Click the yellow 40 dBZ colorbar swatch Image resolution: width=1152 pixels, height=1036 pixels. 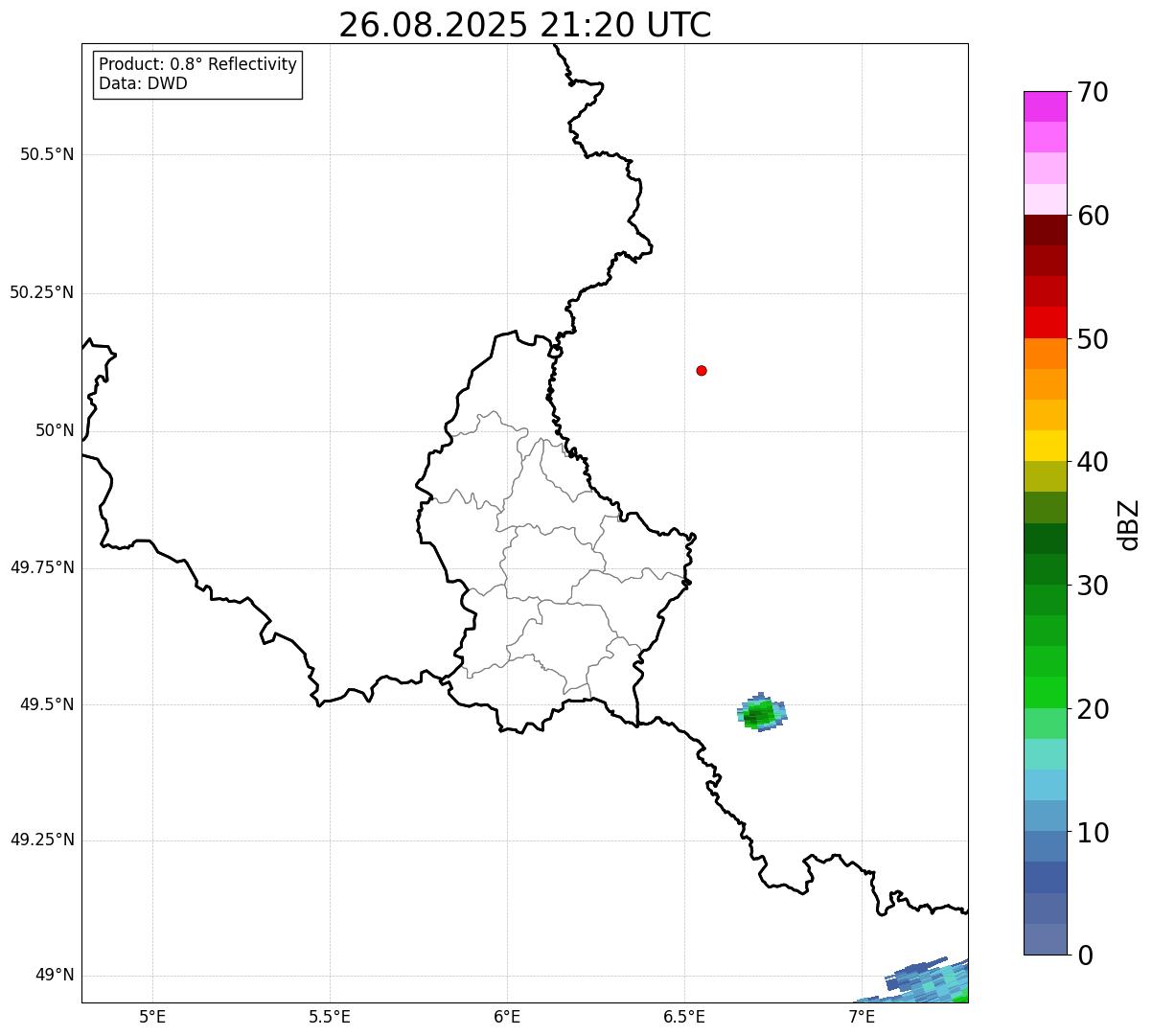pos(1046,446)
